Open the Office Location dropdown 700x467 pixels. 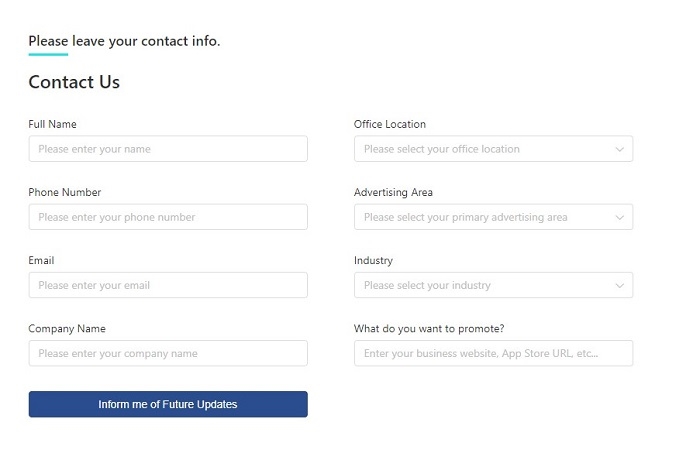[493, 149]
